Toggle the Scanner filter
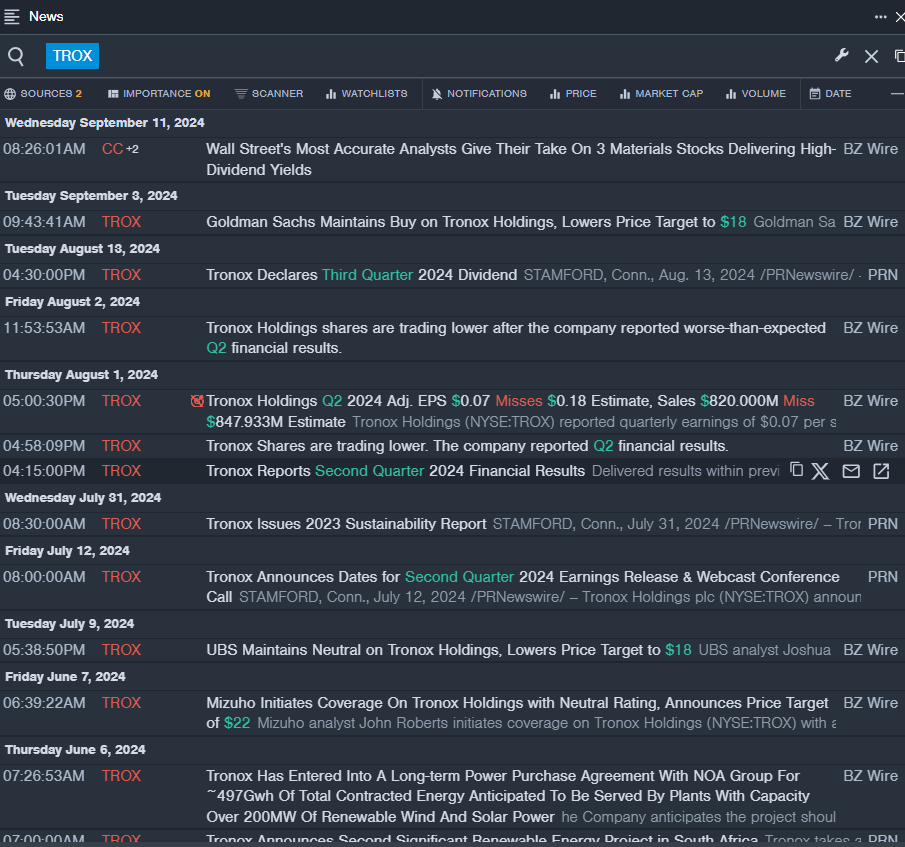Image resolution: width=905 pixels, height=847 pixels. click(269, 94)
